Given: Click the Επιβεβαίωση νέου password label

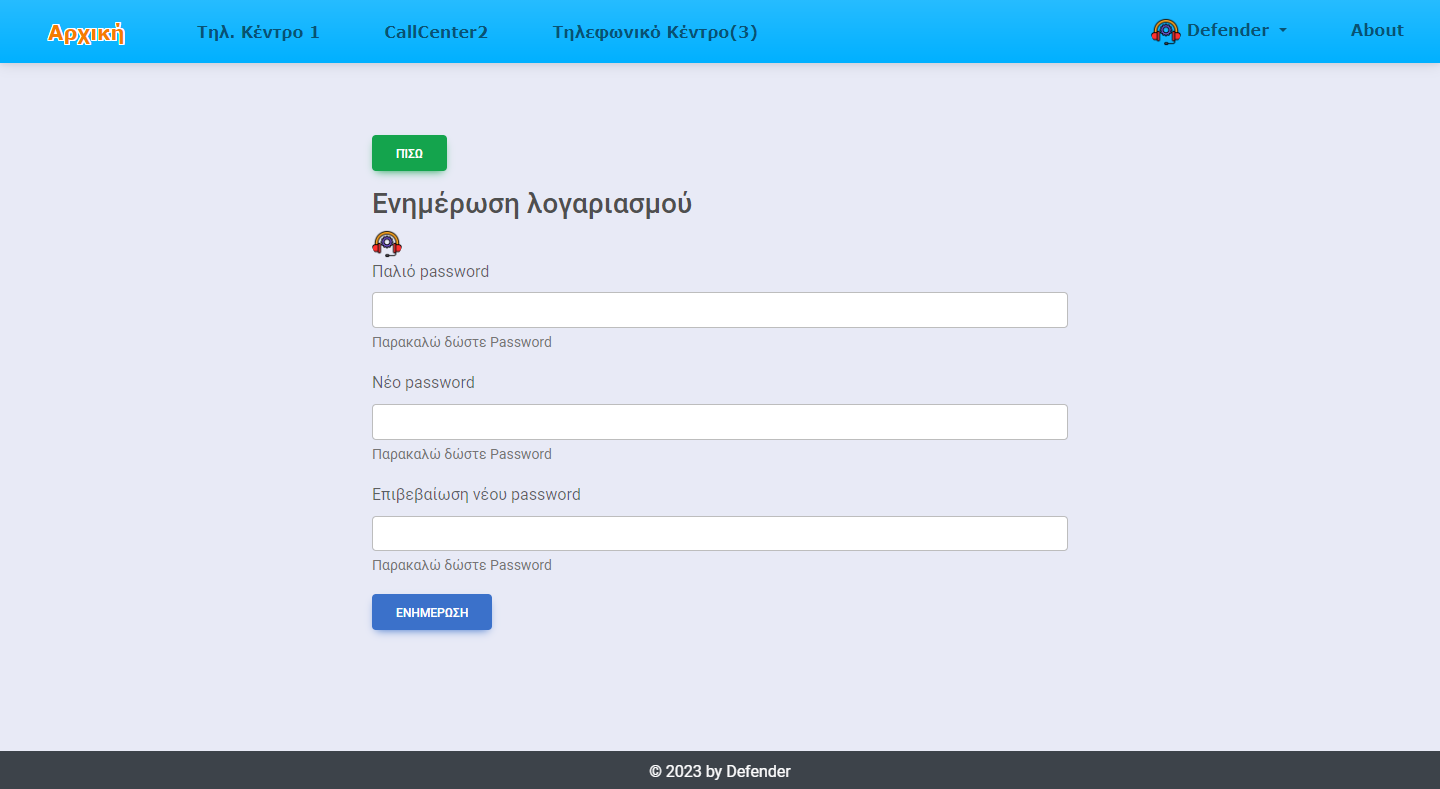Looking at the screenshot, I should pos(477,495).
